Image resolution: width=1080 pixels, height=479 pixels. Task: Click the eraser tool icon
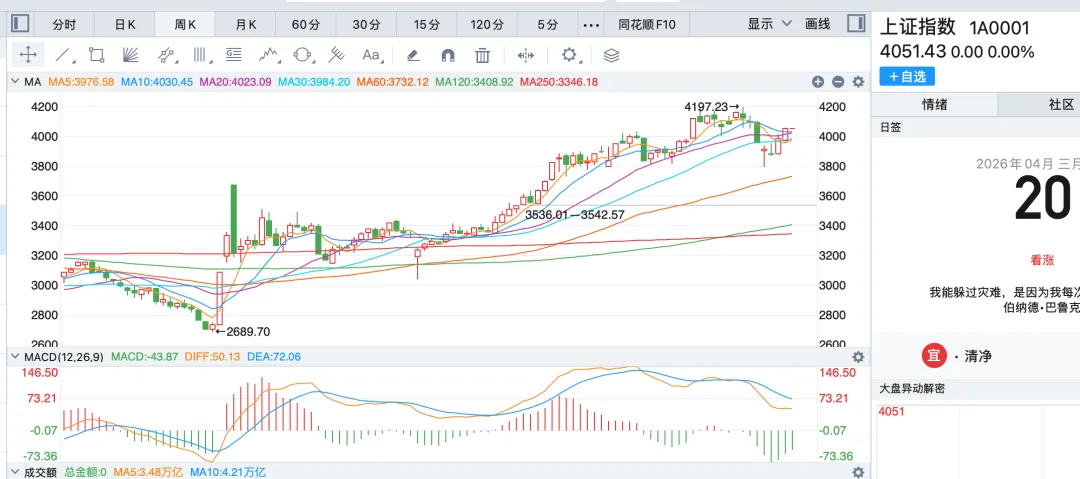click(413, 55)
